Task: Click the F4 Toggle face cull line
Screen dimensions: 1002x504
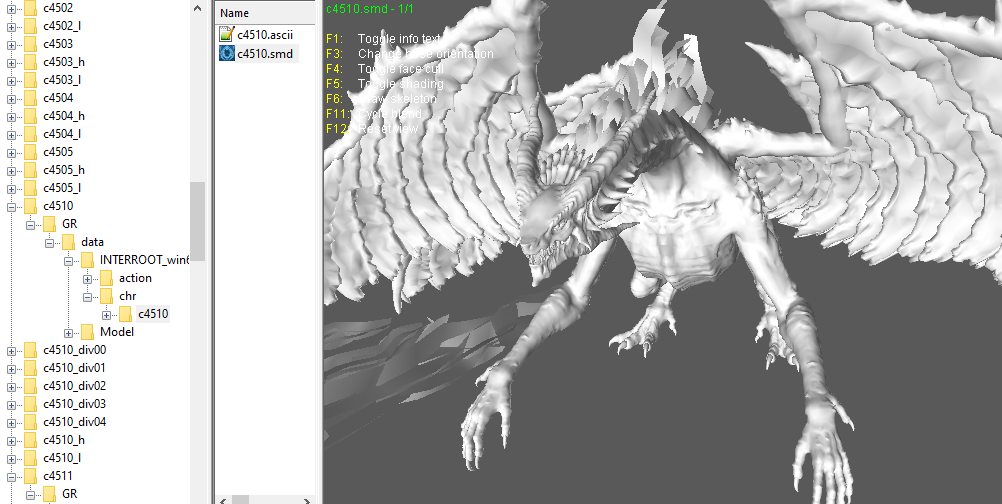Action: (x=385, y=68)
